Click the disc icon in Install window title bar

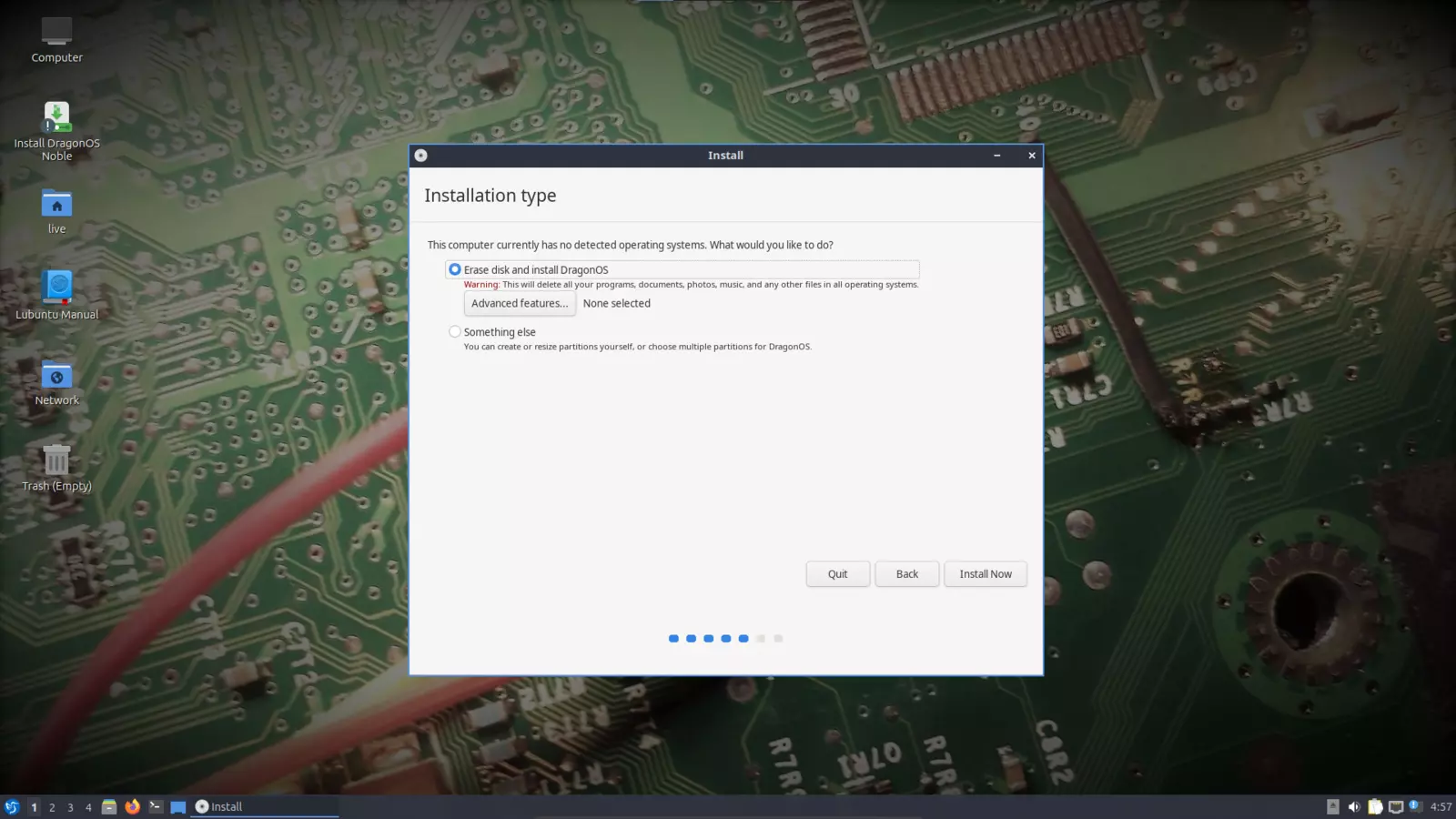[420, 156]
